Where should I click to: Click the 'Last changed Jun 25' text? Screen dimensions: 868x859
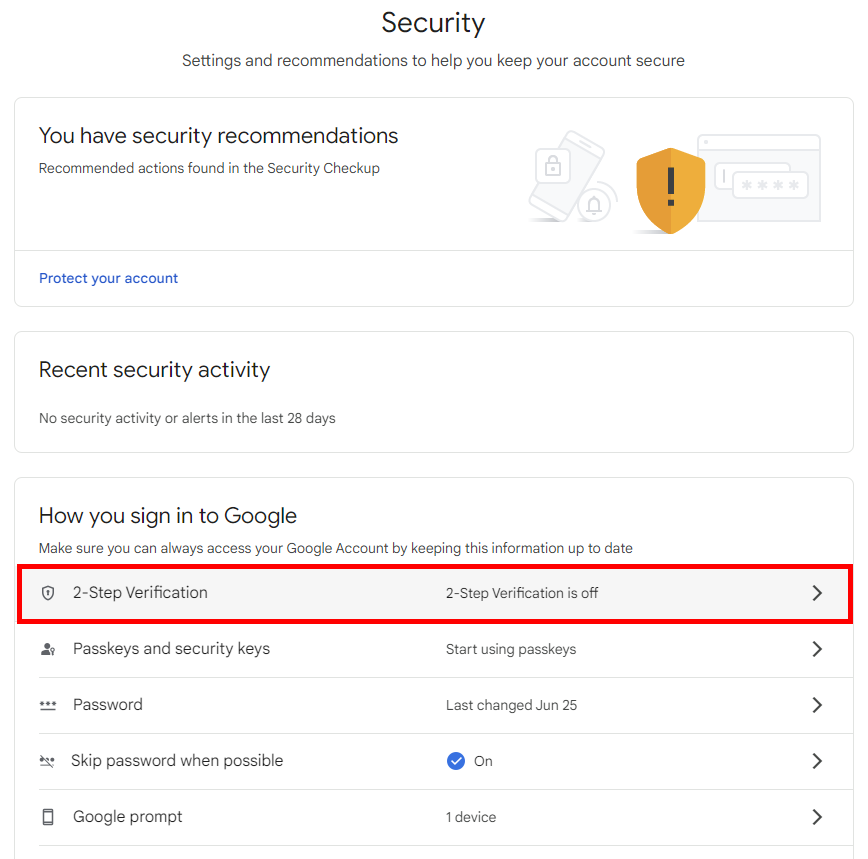[x=511, y=705]
